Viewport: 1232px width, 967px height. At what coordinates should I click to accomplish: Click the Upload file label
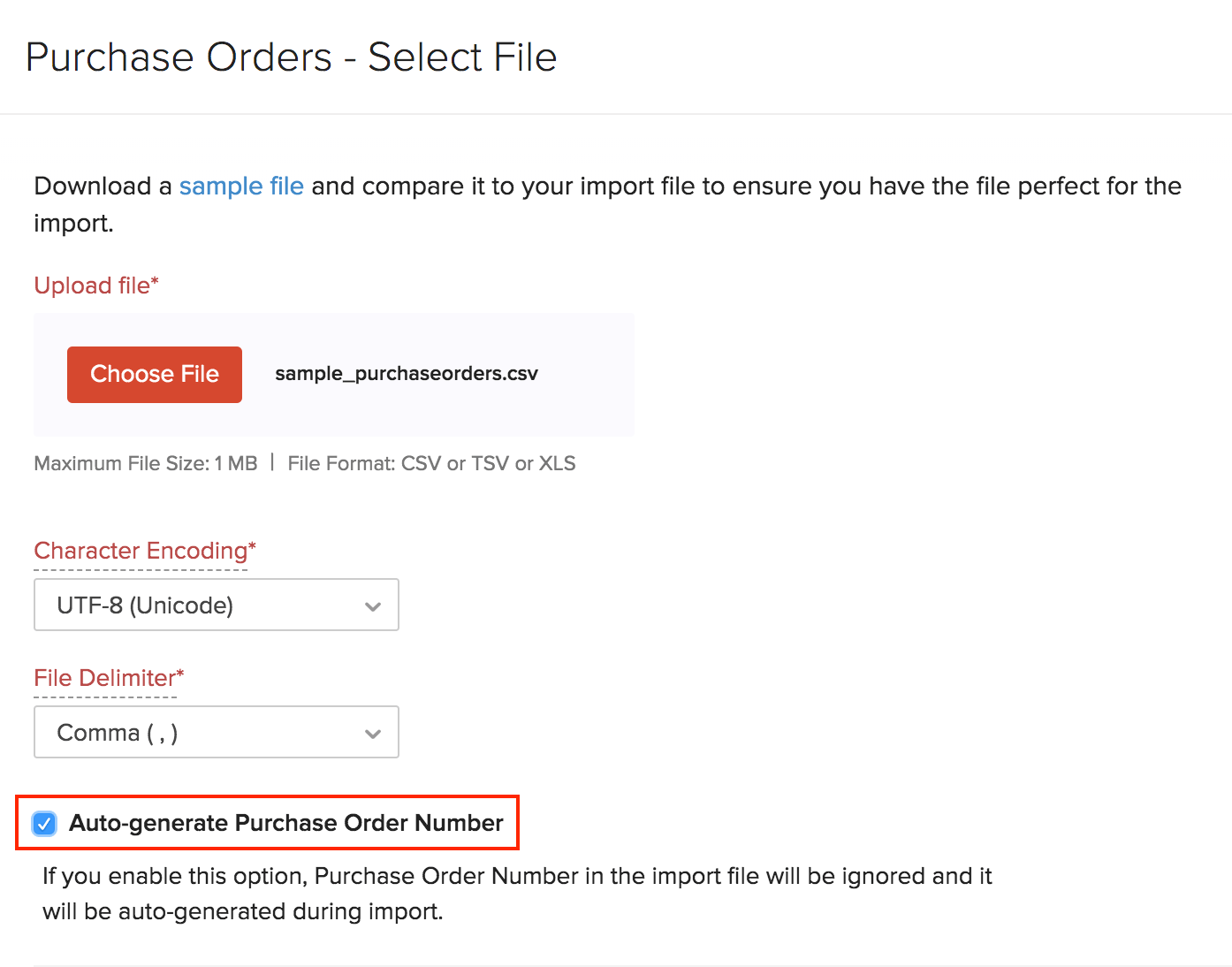(x=95, y=285)
